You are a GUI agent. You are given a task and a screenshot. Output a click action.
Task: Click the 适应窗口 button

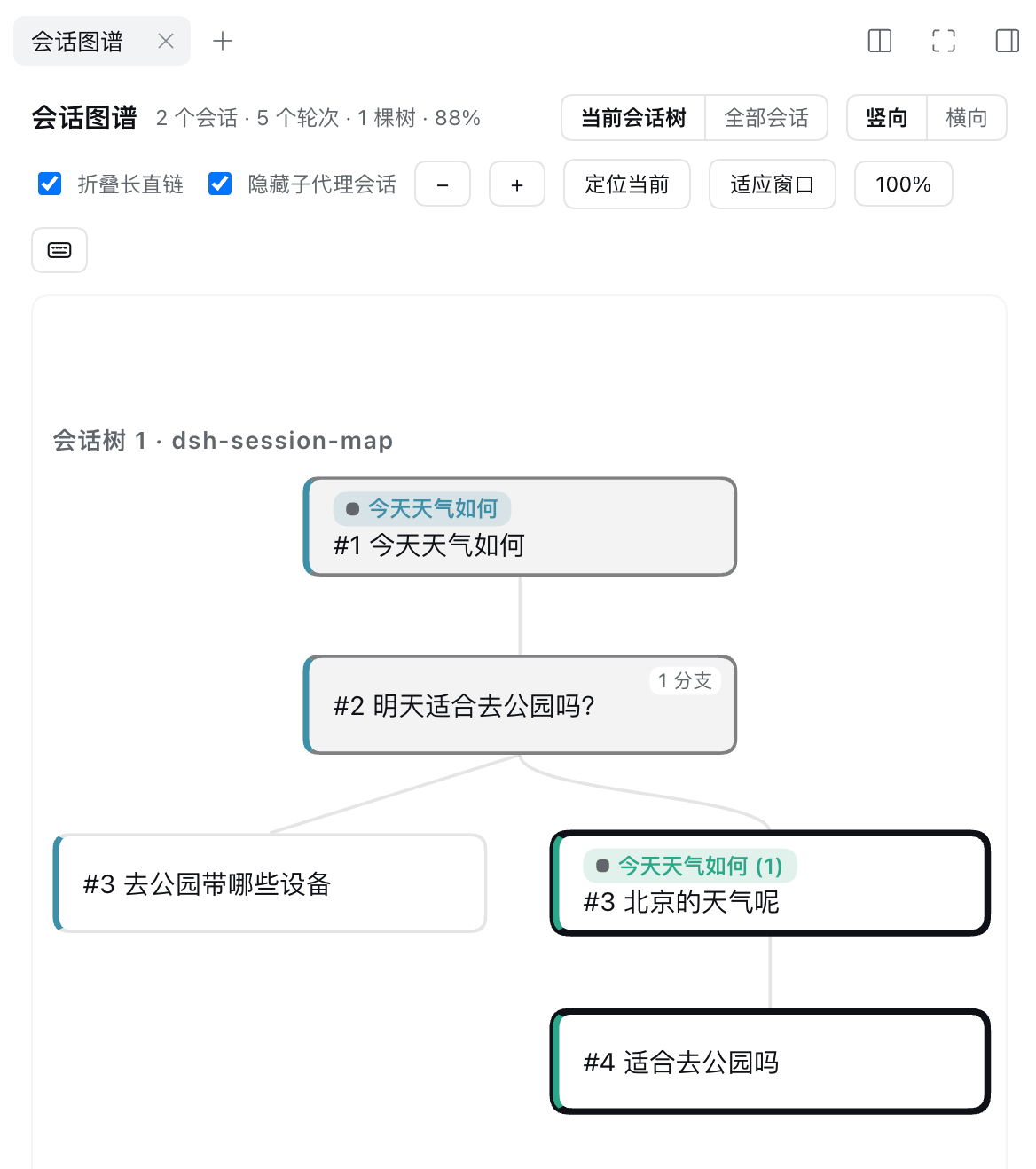pyautogui.click(x=773, y=184)
